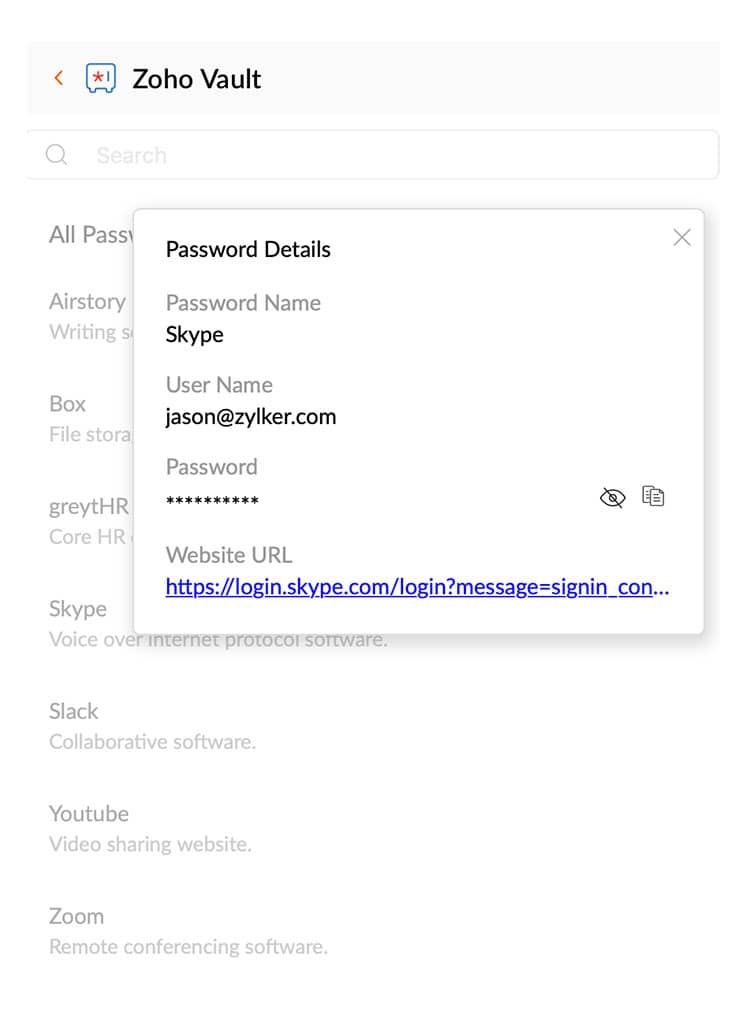
Task: Select the greytHR password entry
Action: click(x=88, y=507)
